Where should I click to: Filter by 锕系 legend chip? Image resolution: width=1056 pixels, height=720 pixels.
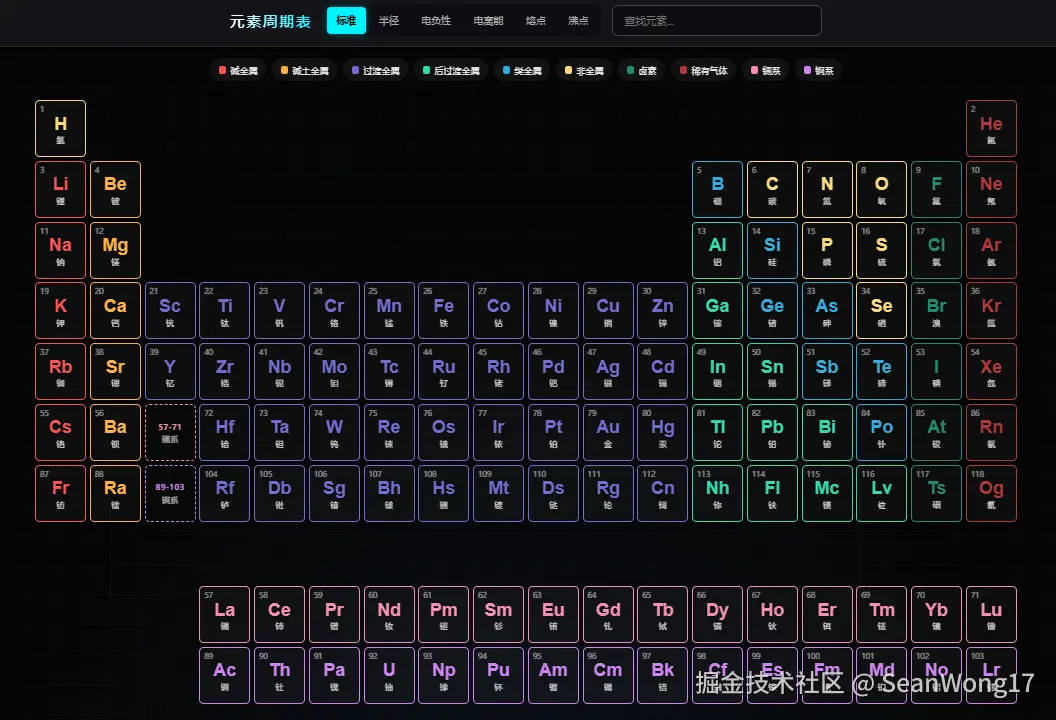(x=819, y=71)
